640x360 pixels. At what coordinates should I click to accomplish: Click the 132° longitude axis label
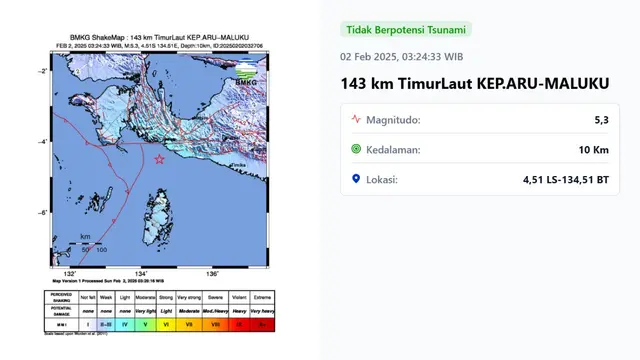click(70, 274)
